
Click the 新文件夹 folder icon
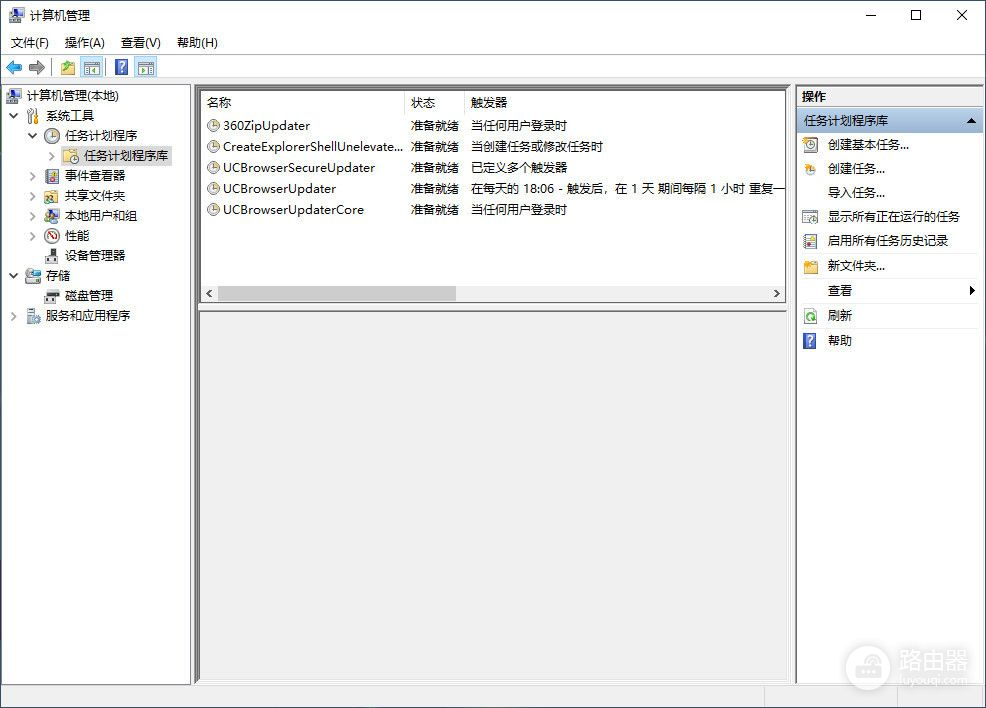pyautogui.click(x=810, y=266)
